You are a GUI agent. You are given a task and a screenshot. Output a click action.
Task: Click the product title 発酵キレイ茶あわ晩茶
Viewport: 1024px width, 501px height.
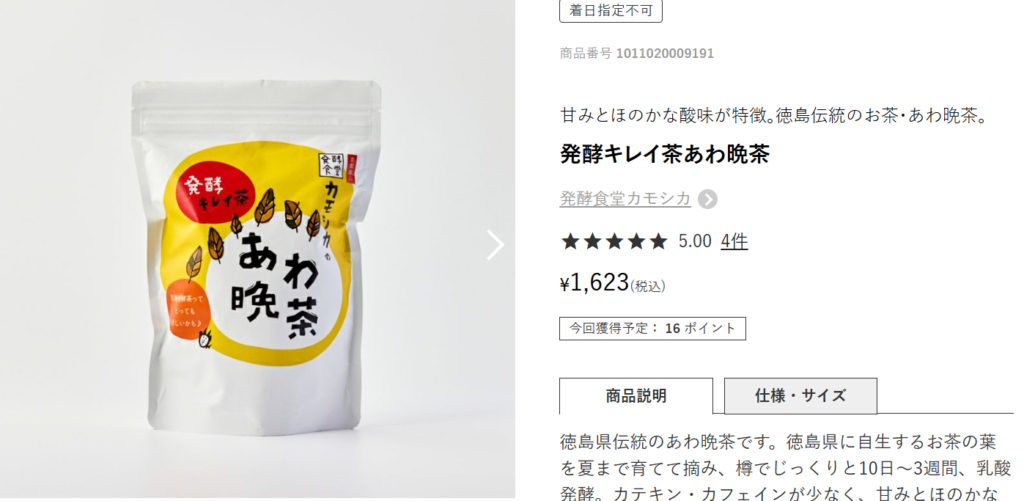[x=665, y=154]
